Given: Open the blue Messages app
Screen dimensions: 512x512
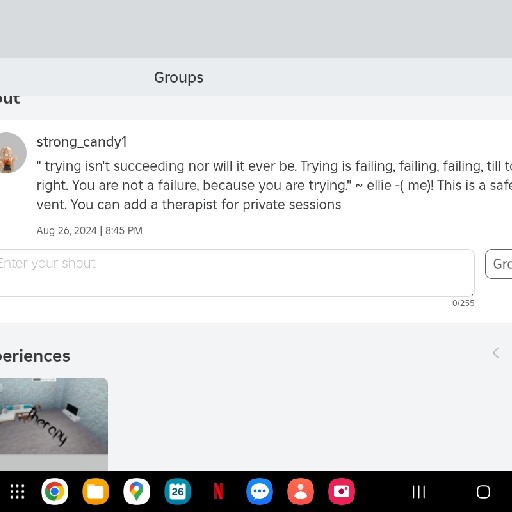Looking at the screenshot, I should click(260, 491).
